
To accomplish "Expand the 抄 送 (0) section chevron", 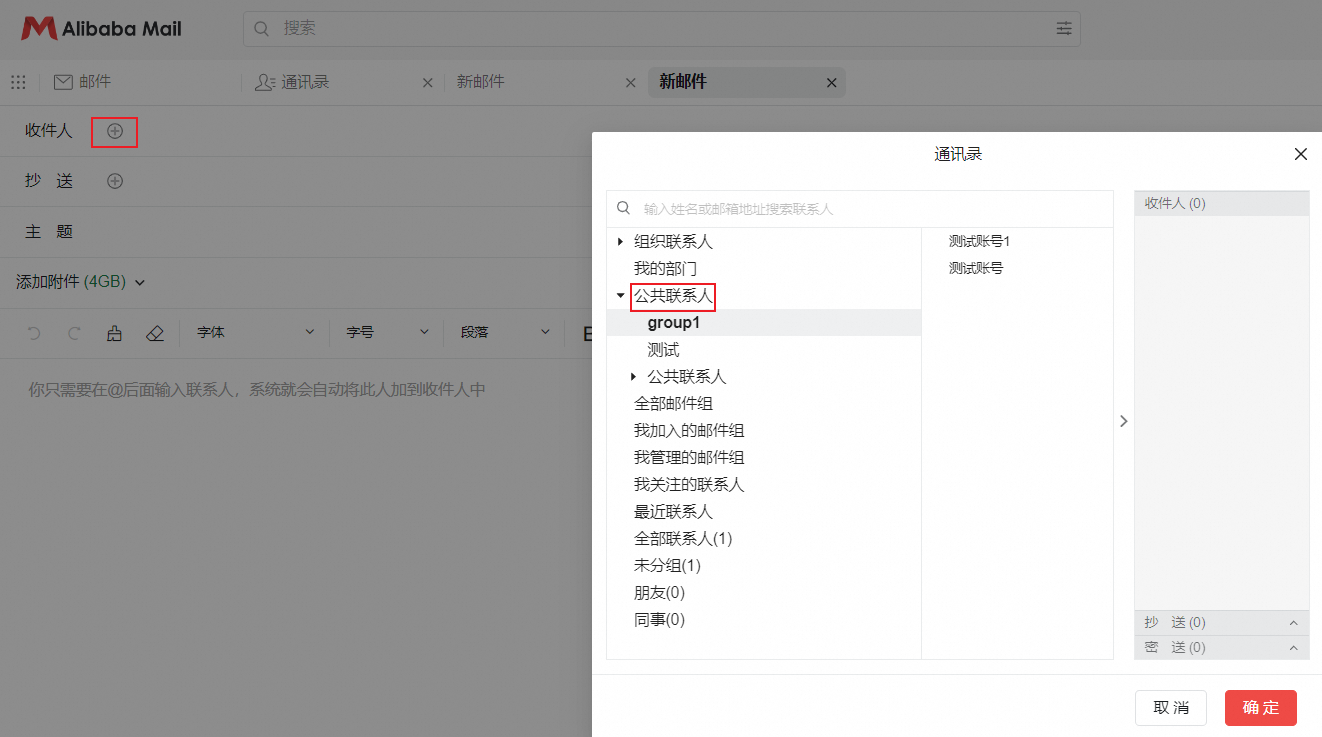I will click(x=1293, y=623).
